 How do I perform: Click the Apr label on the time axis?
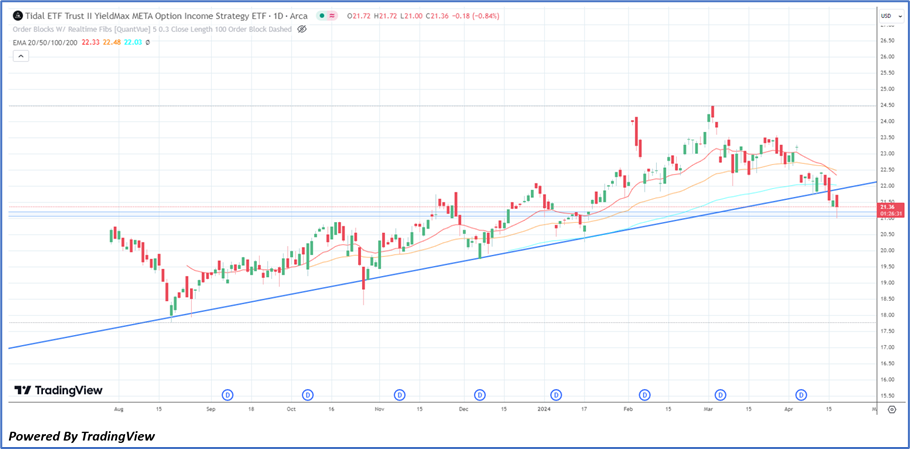(x=789, y=409)
